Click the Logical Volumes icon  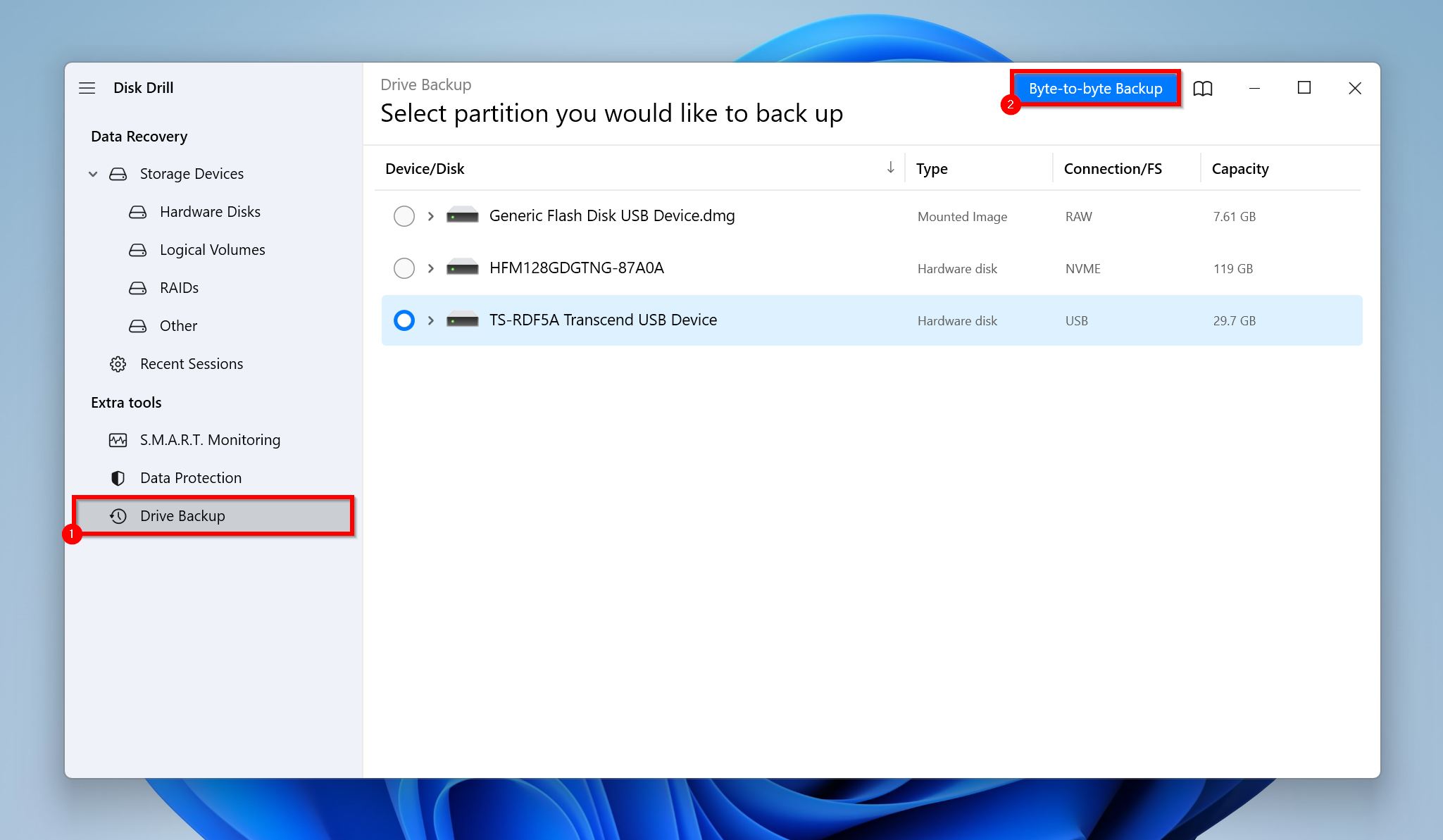(x=137, y=249)
